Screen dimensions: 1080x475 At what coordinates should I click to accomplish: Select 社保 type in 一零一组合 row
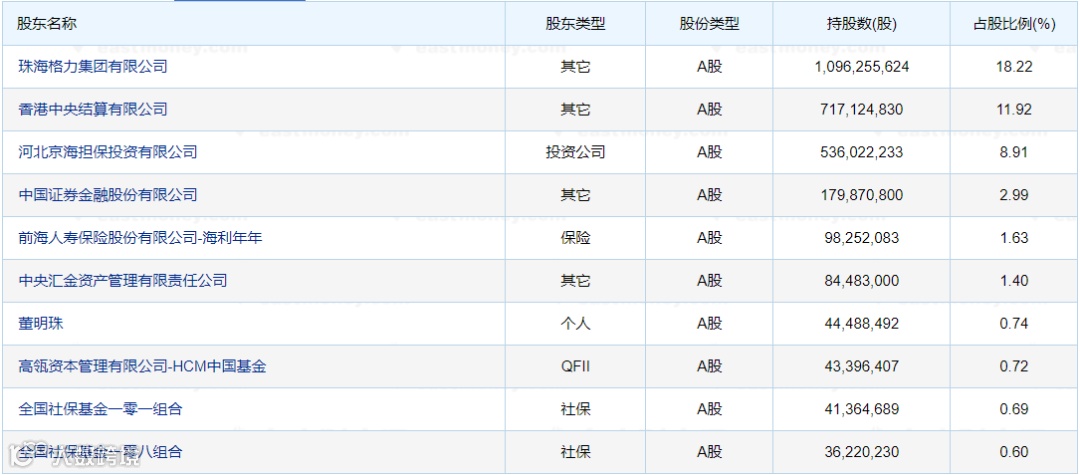pyautogui.click(x=575, y=409)
